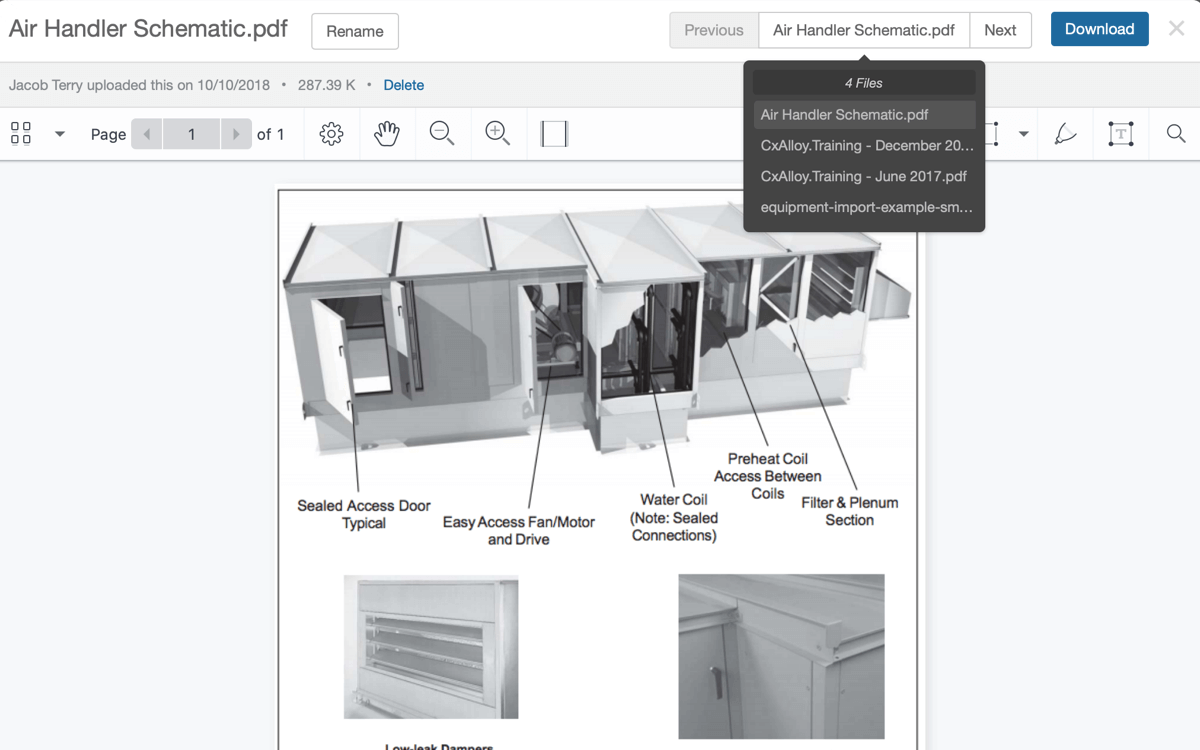This screenshot has width=1200, height=750.
Task: Open viewer settings gear icon
Action: (x=332, y=134)
